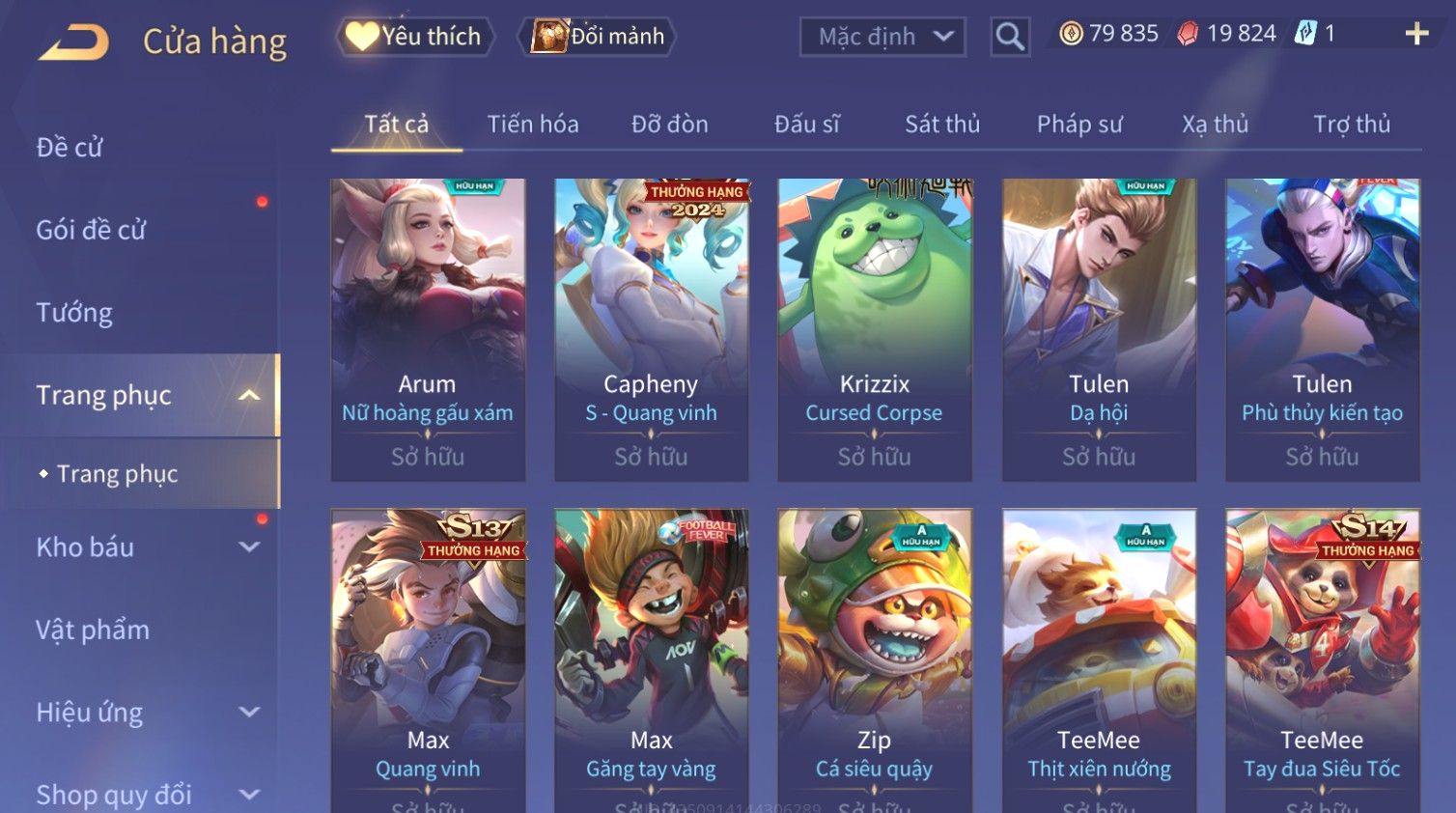Screen dimensions: 1456x813
Task: Tap the blue voucher ticket icon
Action: click(1305, 34)
